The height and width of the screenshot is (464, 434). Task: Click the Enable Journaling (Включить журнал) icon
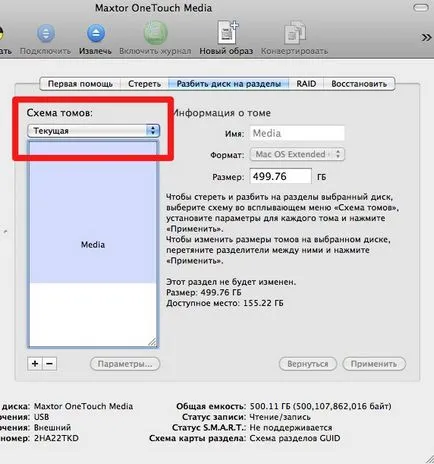point(155,33)
